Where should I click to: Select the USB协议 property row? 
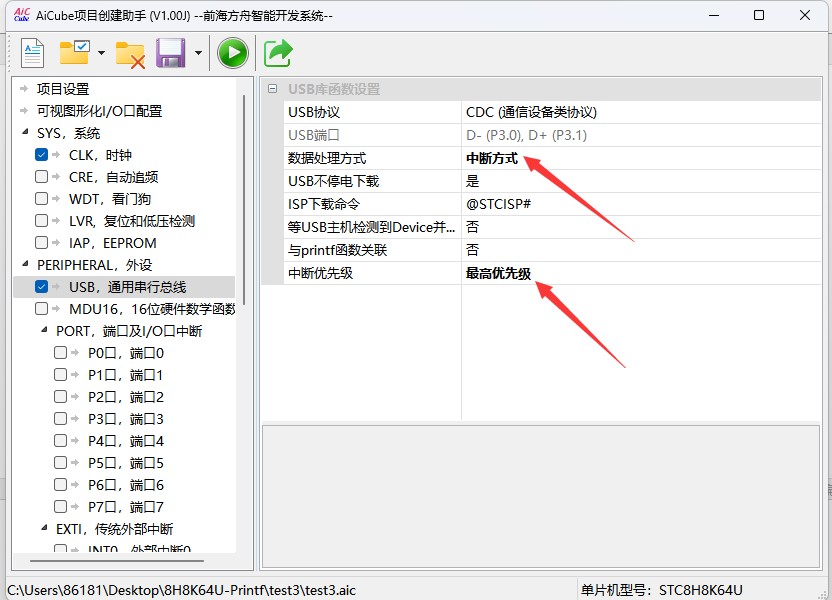click(552, 112)
